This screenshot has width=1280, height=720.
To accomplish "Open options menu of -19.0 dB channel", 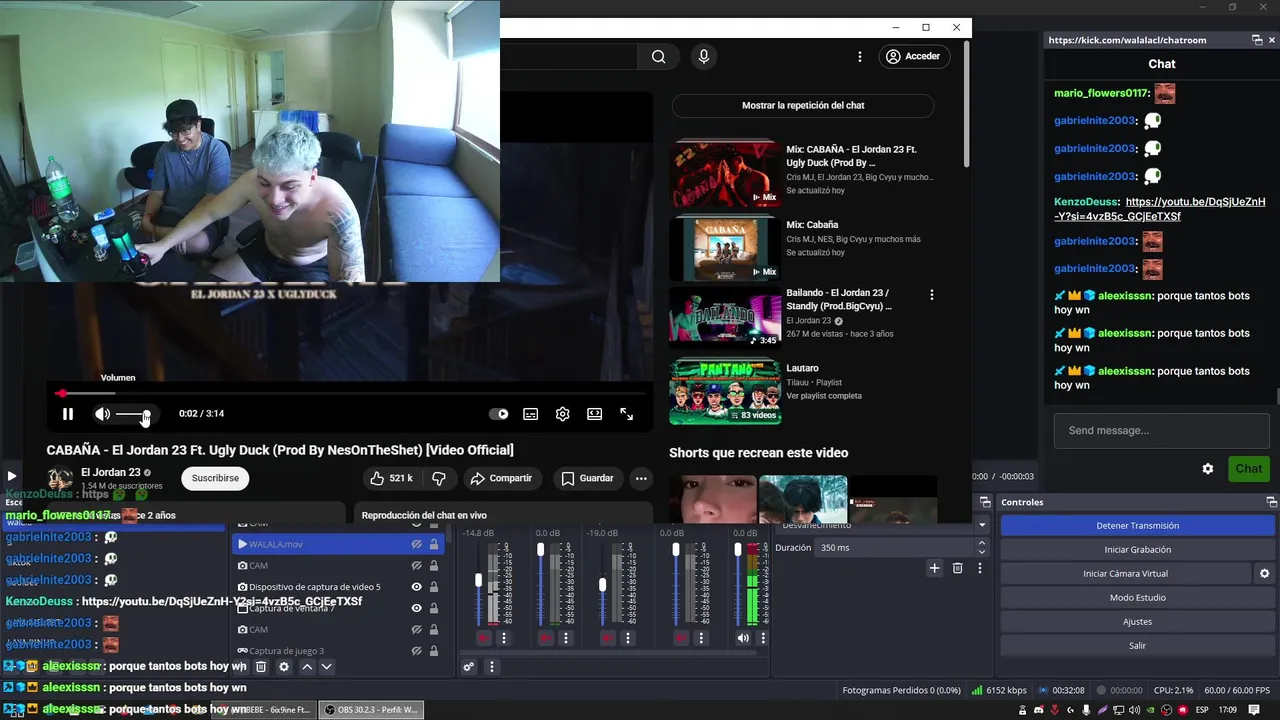I will pyautogui.click(x=627, y=638).
